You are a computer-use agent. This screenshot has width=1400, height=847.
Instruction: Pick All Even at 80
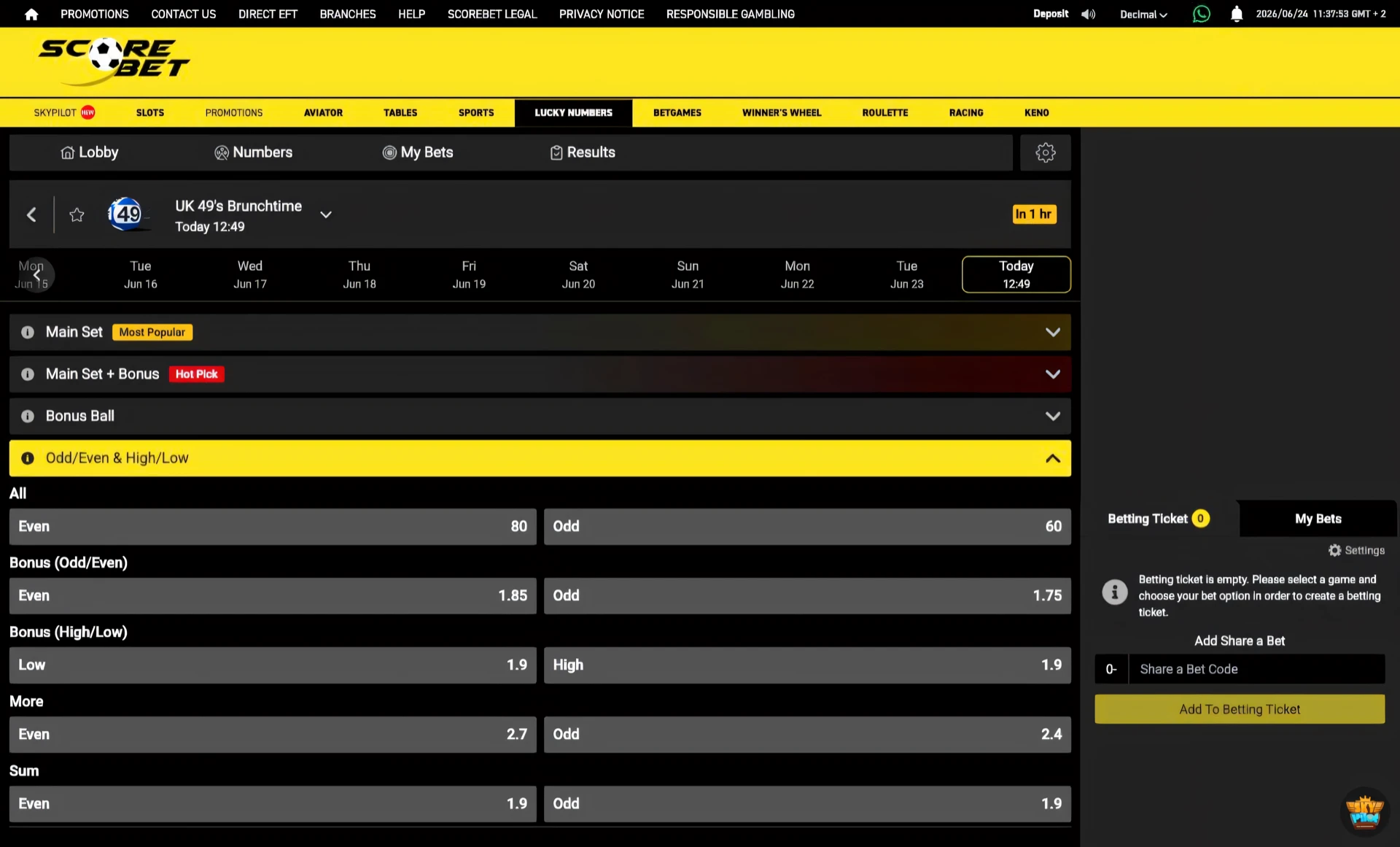coord(273,527)
